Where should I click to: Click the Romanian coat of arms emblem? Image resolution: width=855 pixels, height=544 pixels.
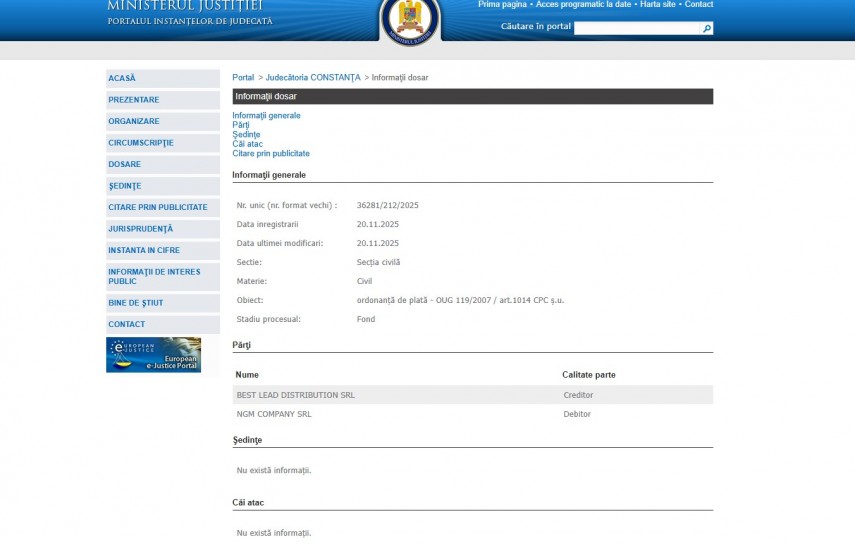[x=410, y=21]
